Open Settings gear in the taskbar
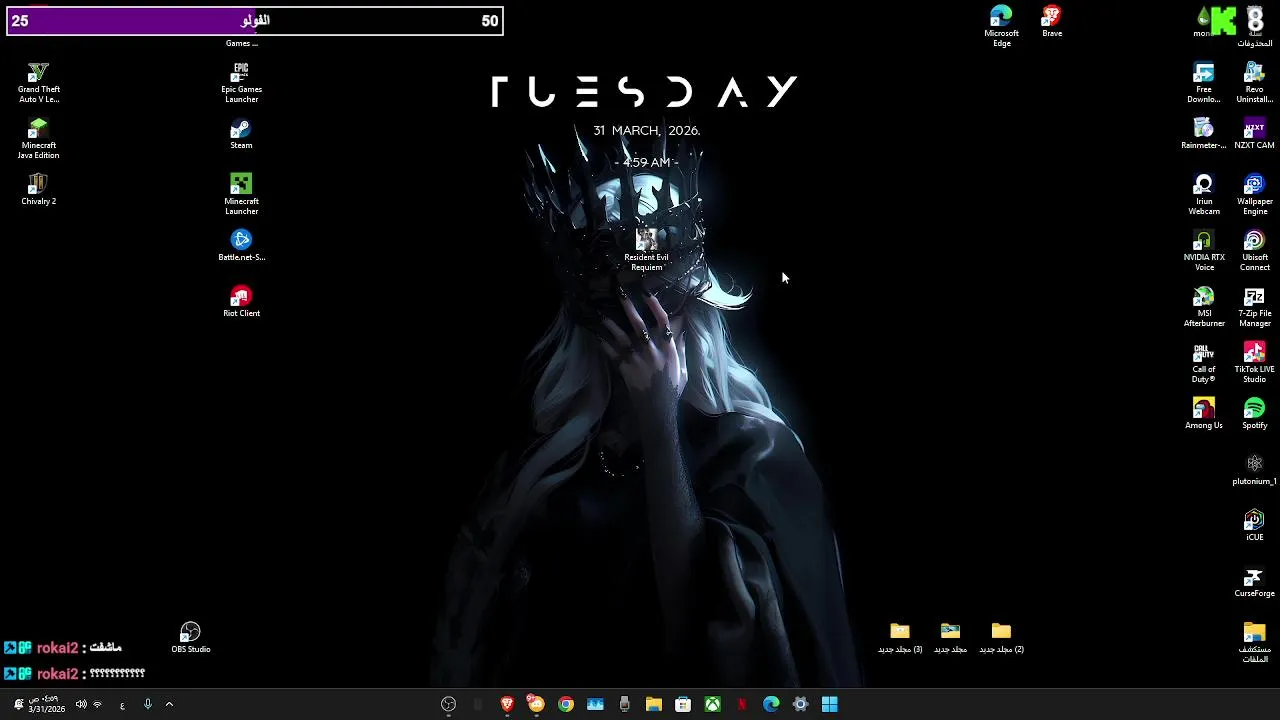 pyautogui.click(x=800, y=704)
